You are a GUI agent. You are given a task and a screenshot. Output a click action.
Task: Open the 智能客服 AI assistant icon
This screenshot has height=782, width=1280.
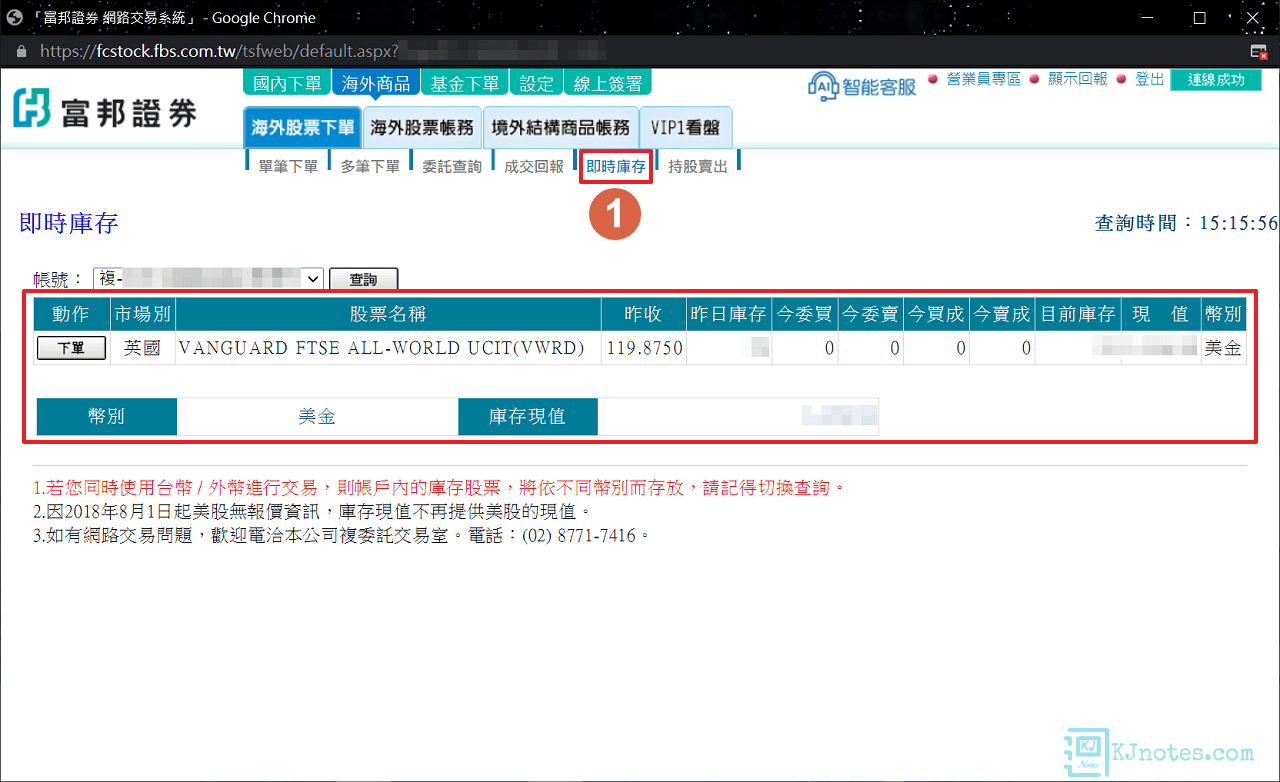pos(862,86)
